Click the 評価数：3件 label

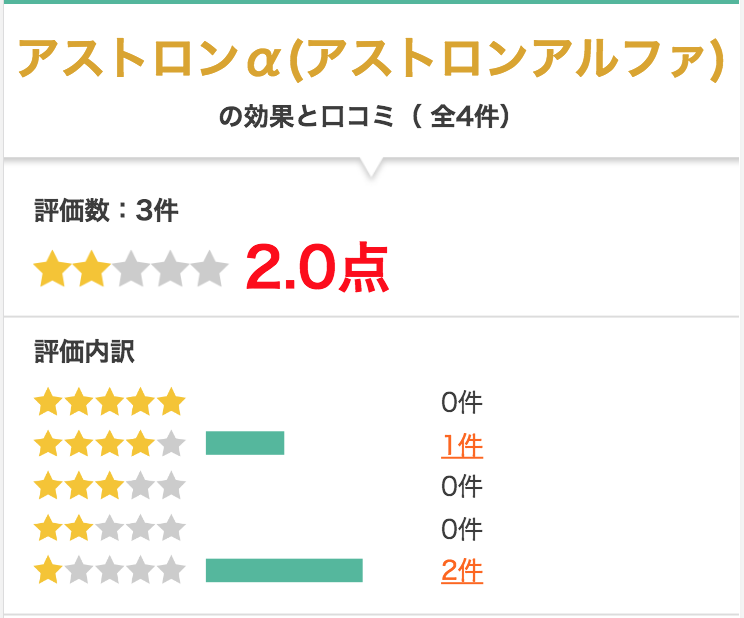pyautogui.click(x=106, y=210)
